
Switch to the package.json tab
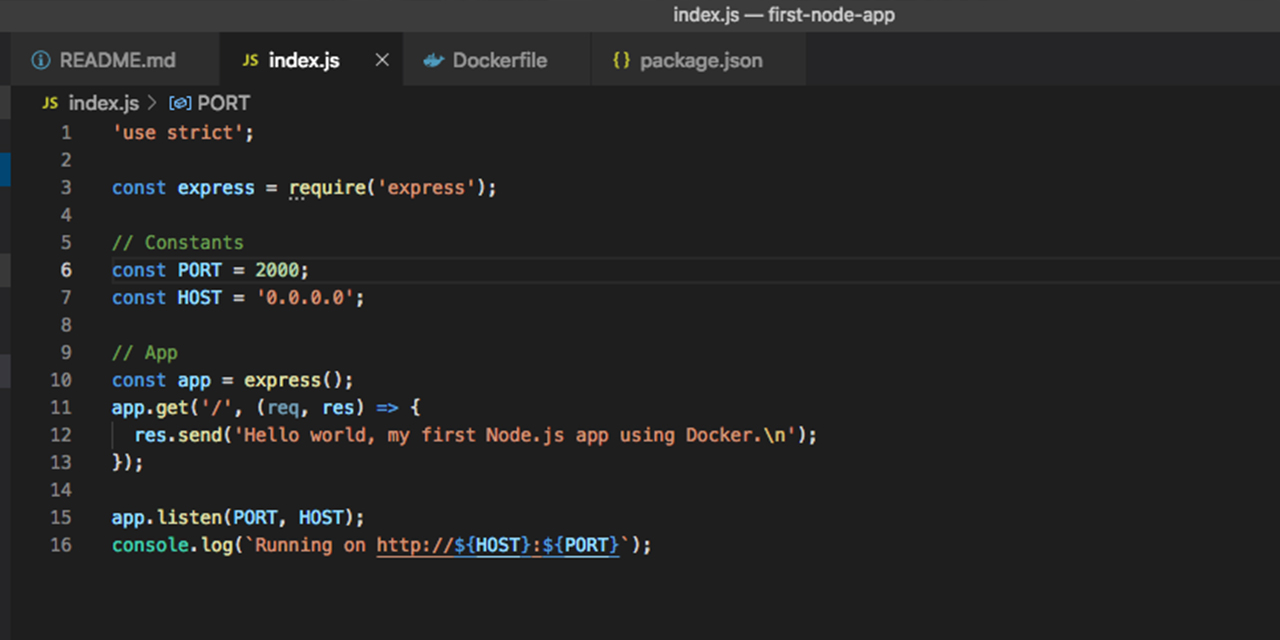click(700, 60)
